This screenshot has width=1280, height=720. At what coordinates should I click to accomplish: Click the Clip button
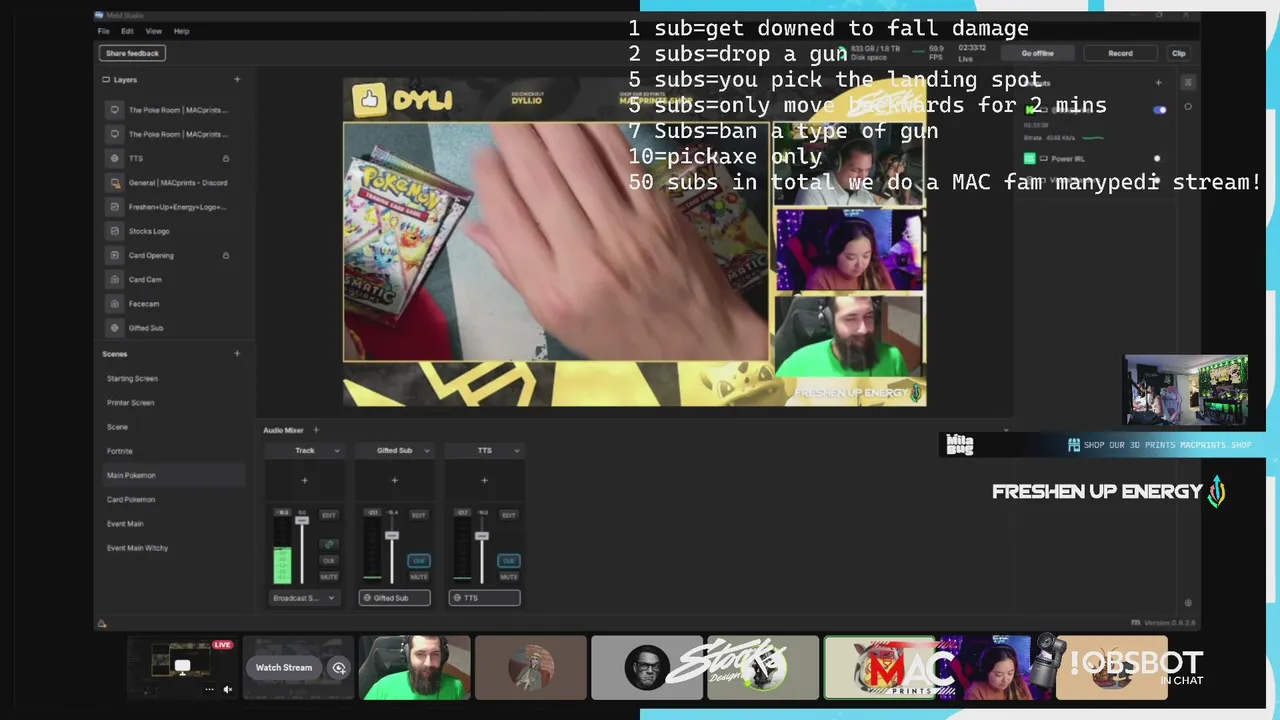(x=1179, y=53)
